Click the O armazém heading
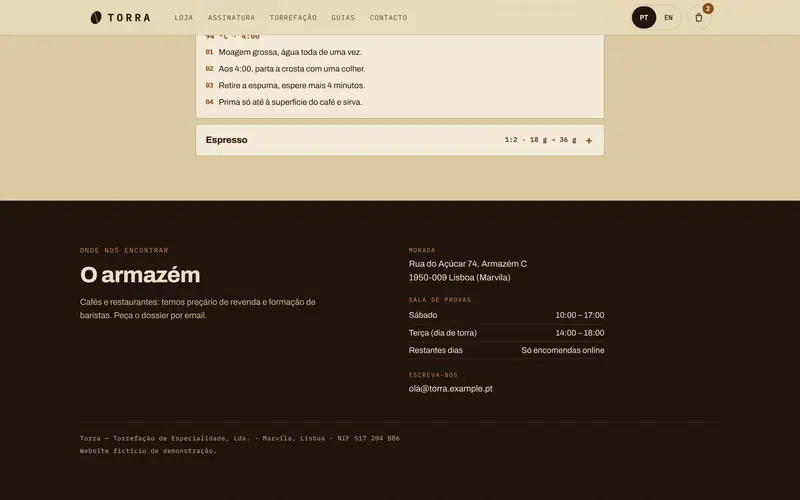Viewport: 800px width, 500px height. pyautogui.click(x=140, y=275)
